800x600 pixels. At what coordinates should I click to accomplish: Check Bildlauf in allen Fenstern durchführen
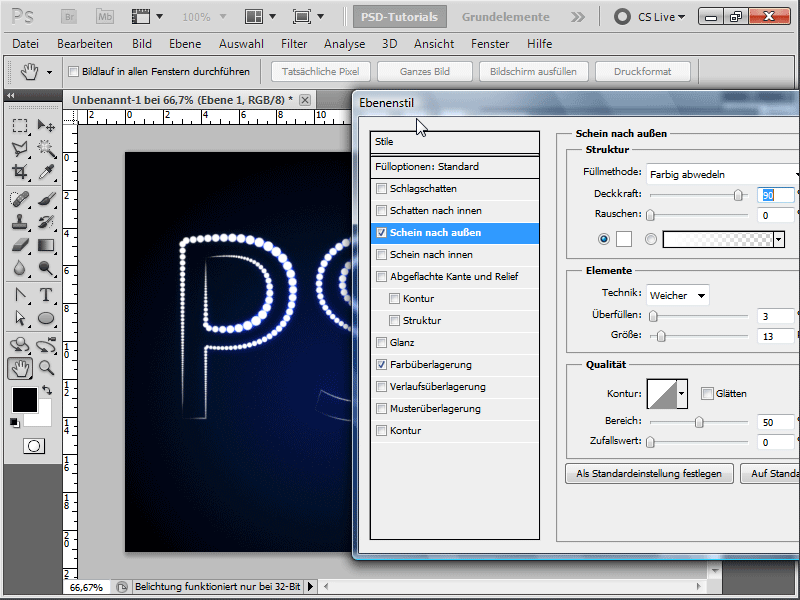pos(73,71)
